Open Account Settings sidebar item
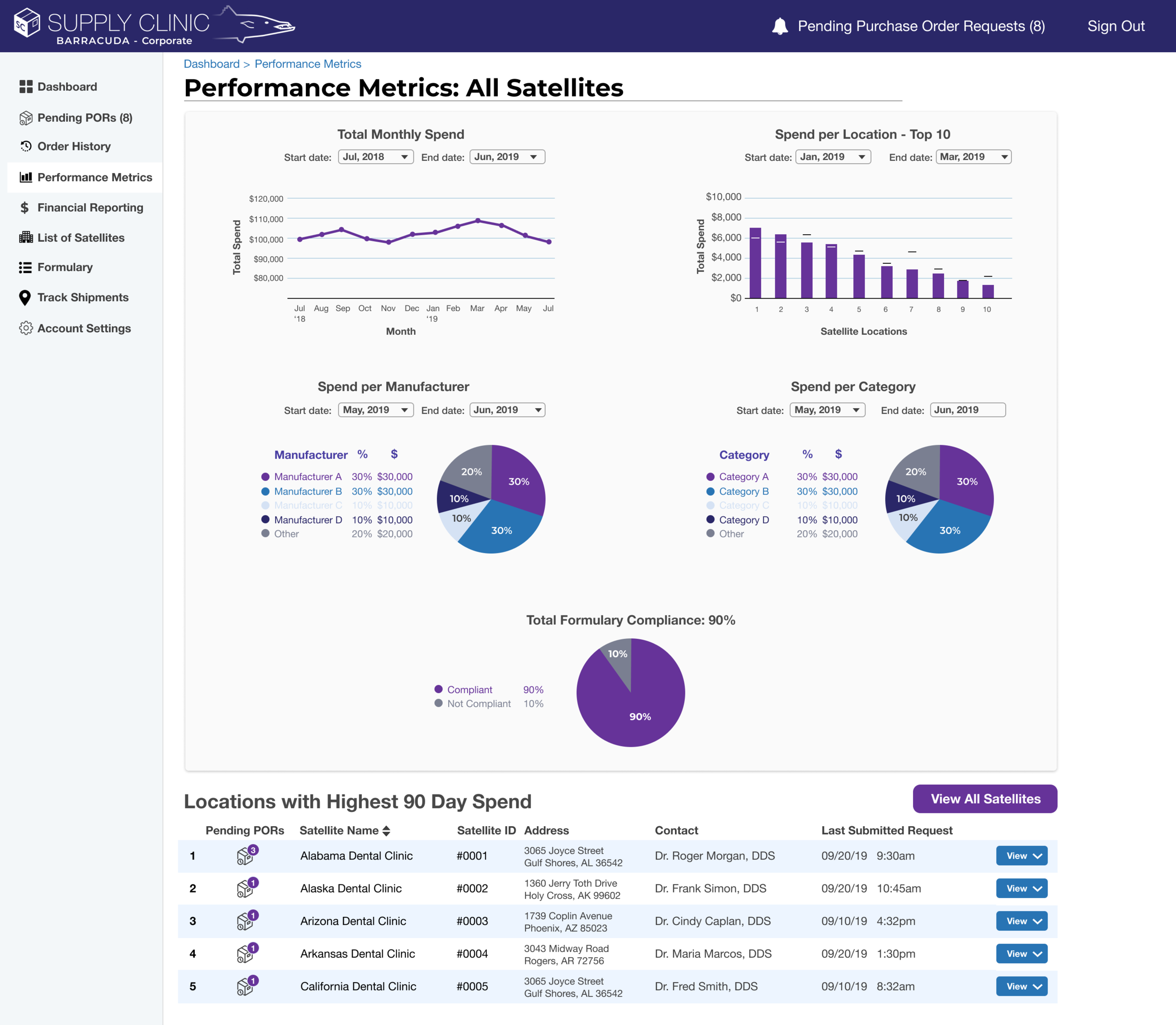Screen dimensions: 1176x1025 (x=75, y=328)
